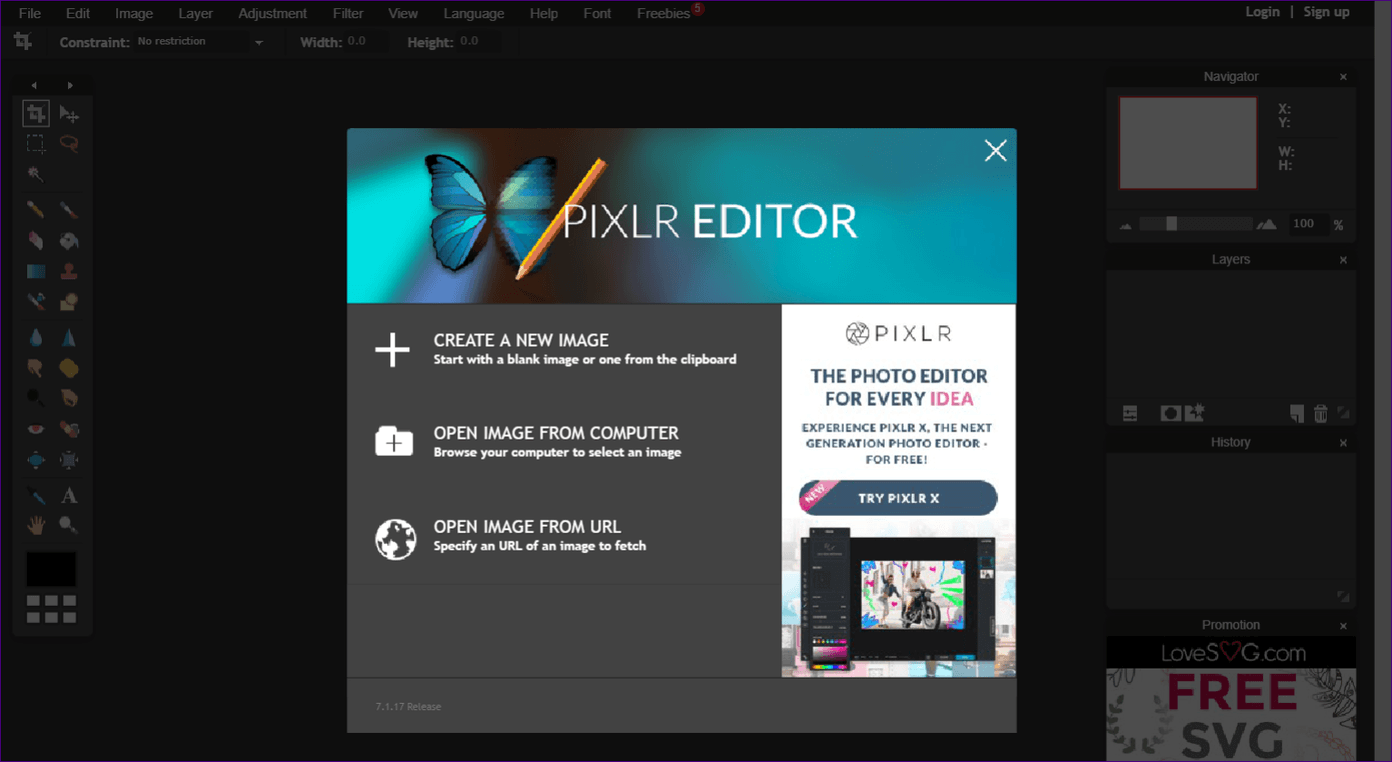Select the Brush tool
Image resolution: width=1392 pixels, height=762 pixels.
point(69,210)
